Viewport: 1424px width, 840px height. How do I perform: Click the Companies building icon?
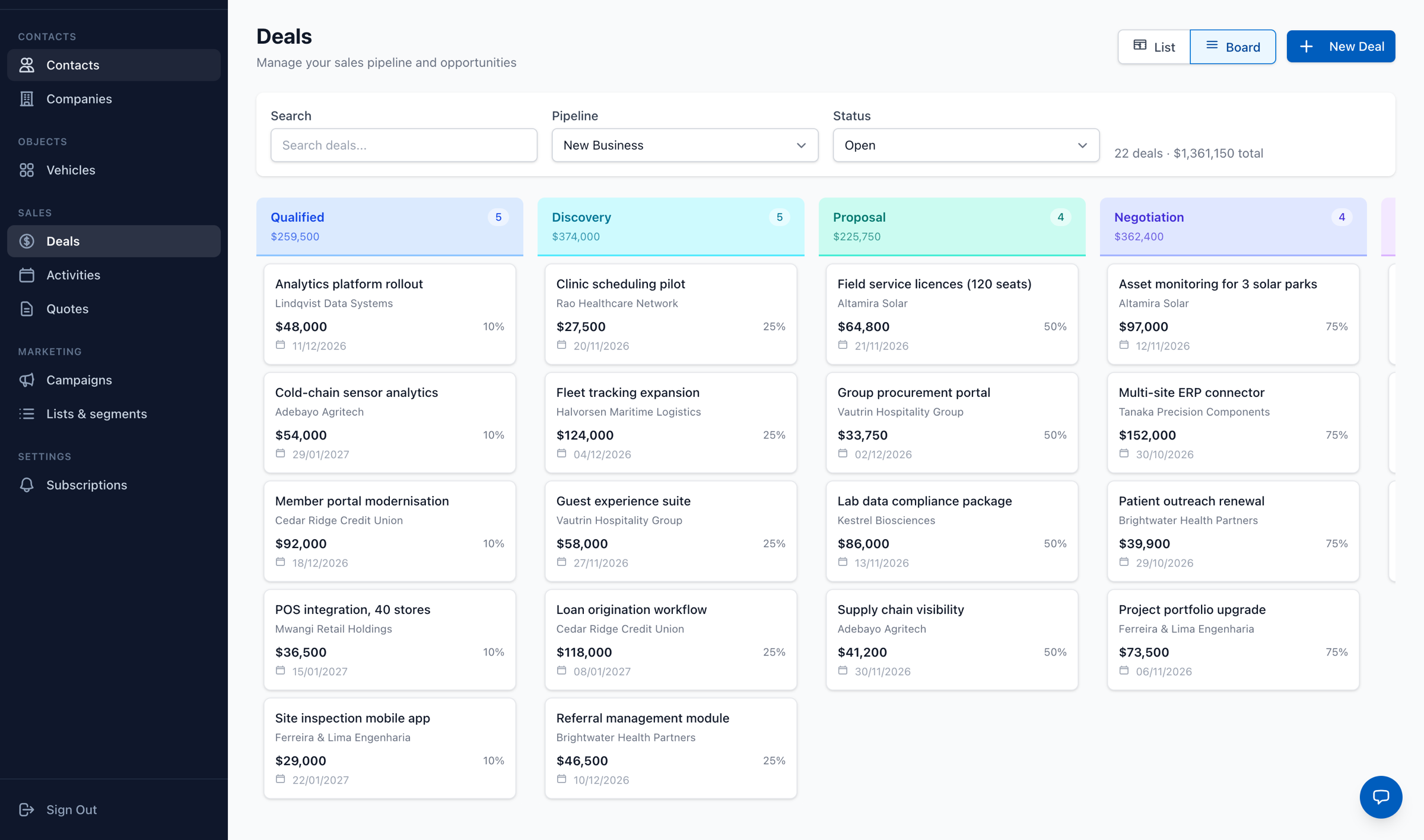[27, 98]
